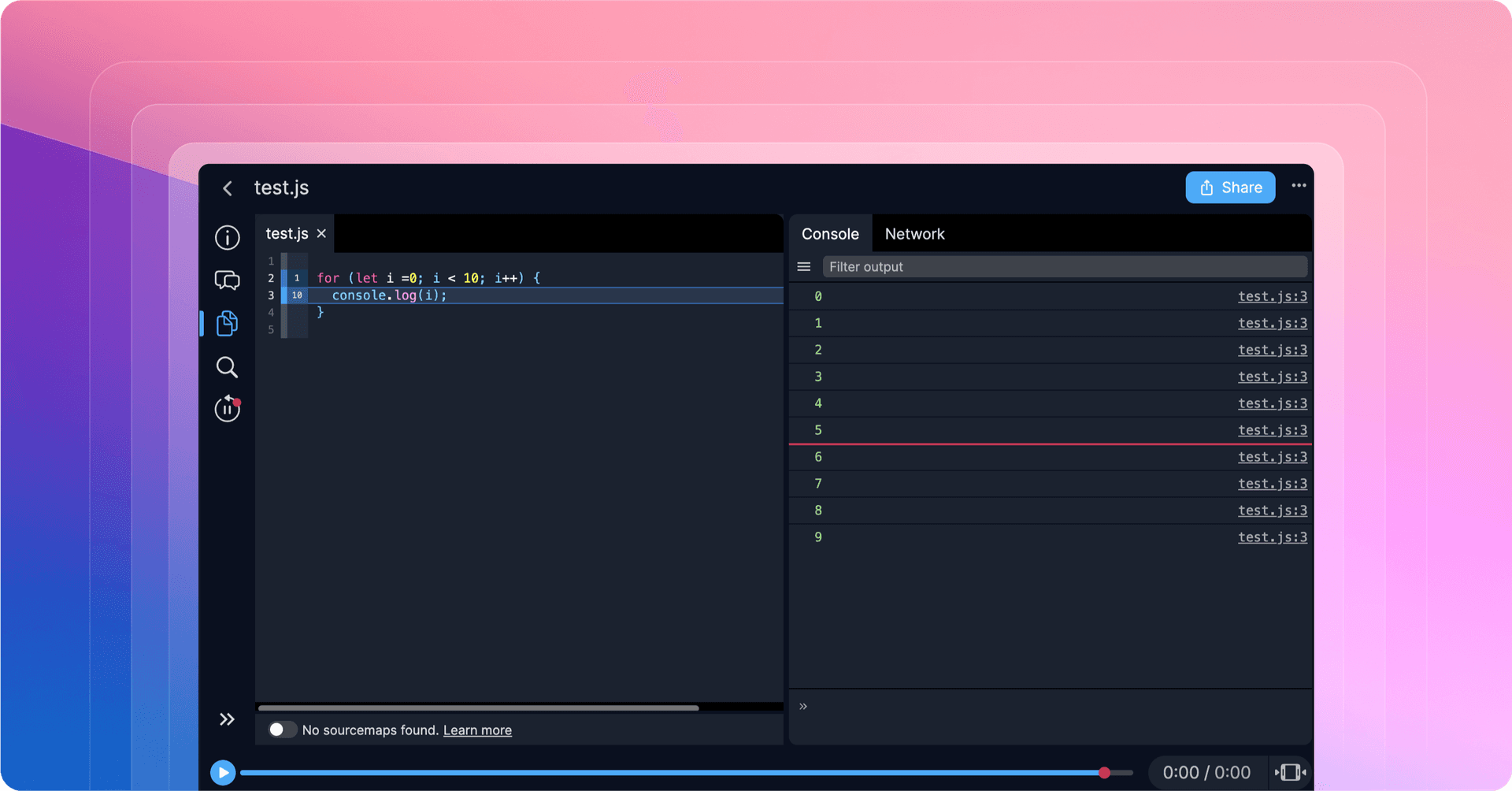The image size is (1512, 791).
Task: Click the Share button
Action: point(1230,187)
